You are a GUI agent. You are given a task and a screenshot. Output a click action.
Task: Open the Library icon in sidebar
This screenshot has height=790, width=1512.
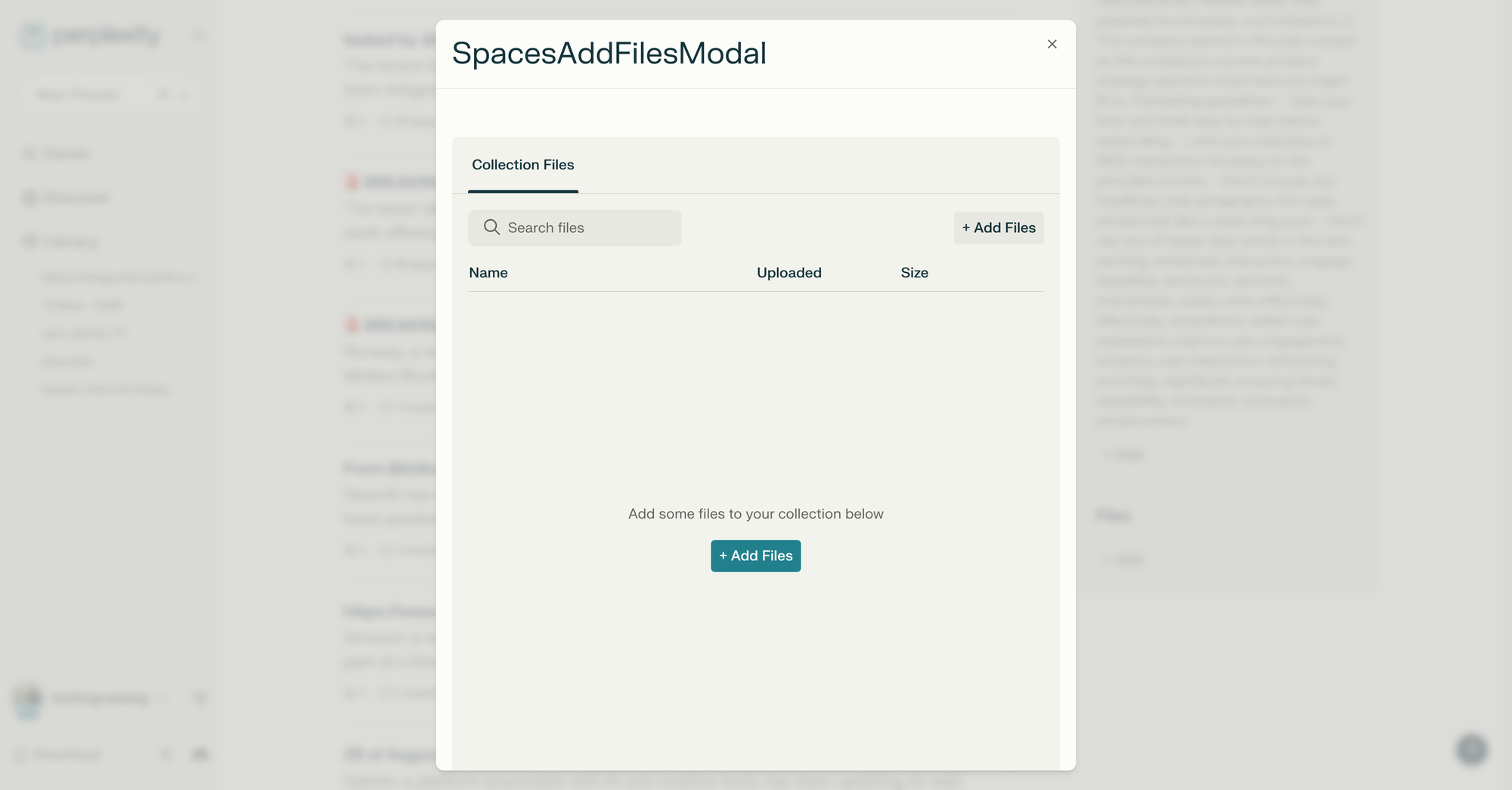(29, 241)
